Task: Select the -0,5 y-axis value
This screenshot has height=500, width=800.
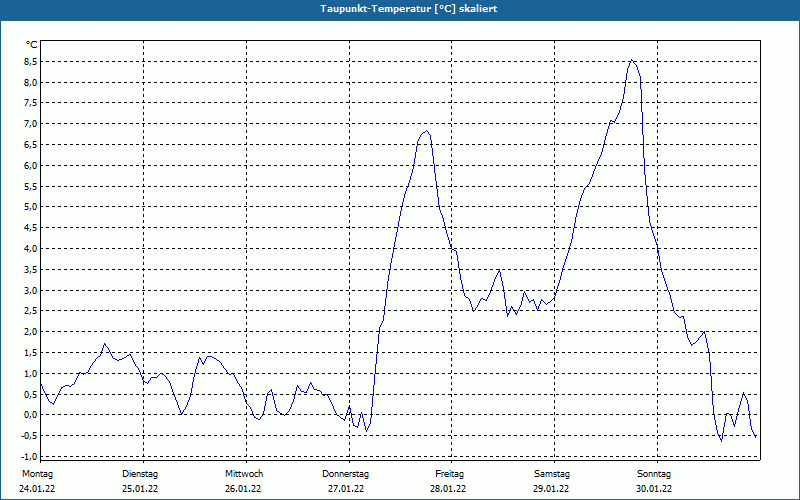Action: point(29,436)
